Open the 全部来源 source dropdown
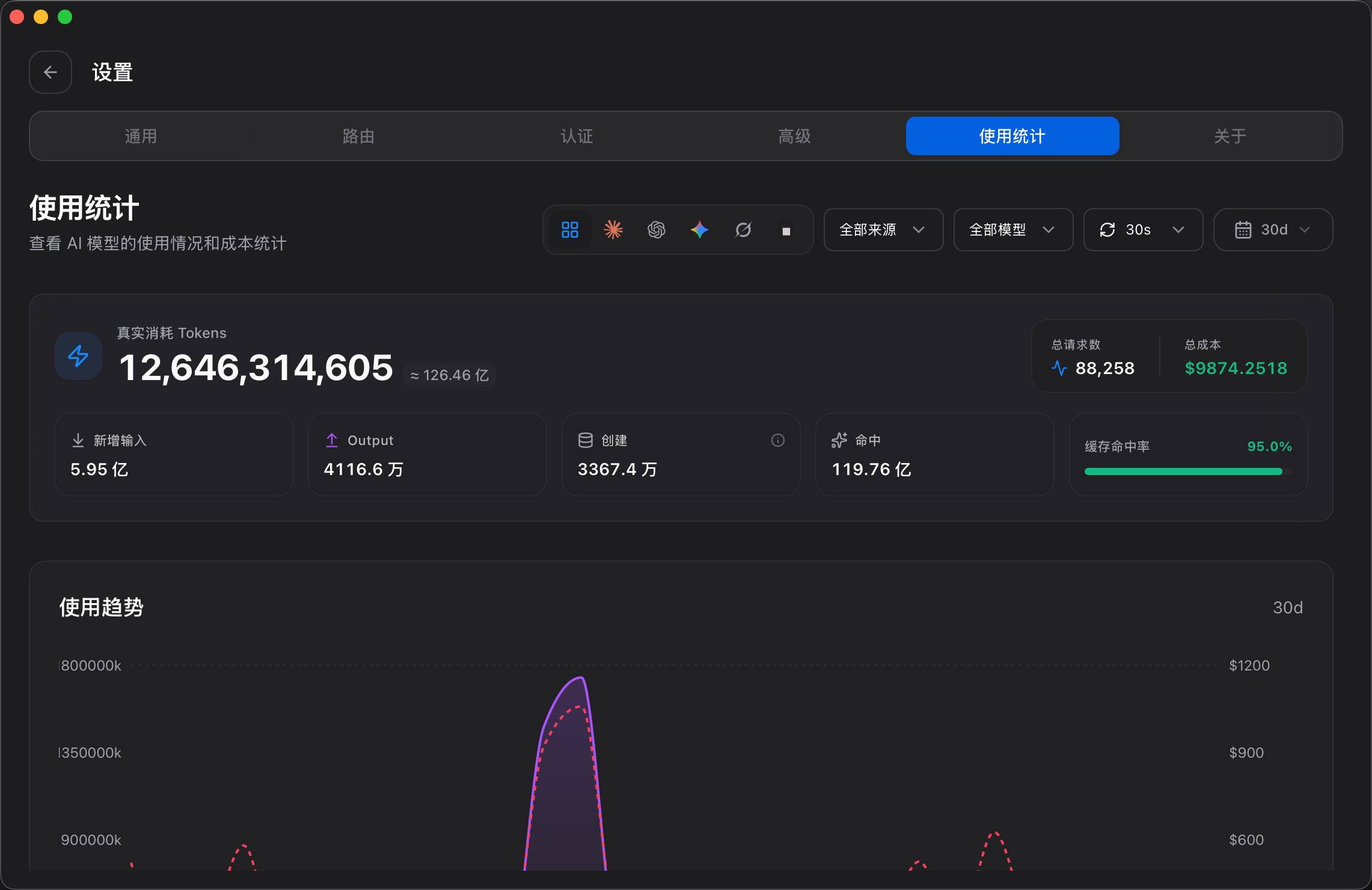Viewport: 1372px width, 890px height. [883, 230]
